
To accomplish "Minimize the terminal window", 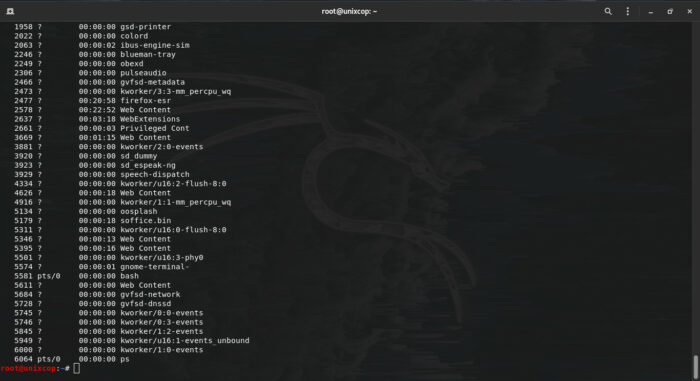I will pyautogui.click(x=651, y=12).
